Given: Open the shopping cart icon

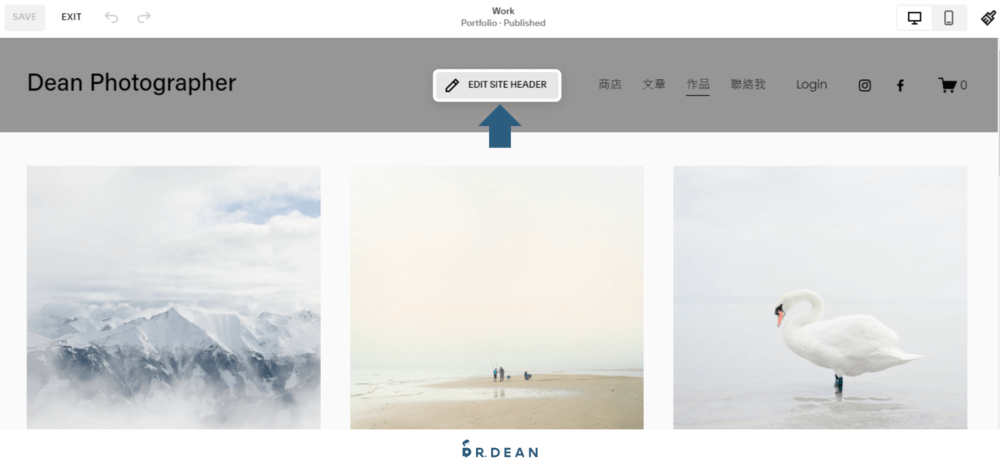Looking at the screenshot, I should tap(947, 85).
